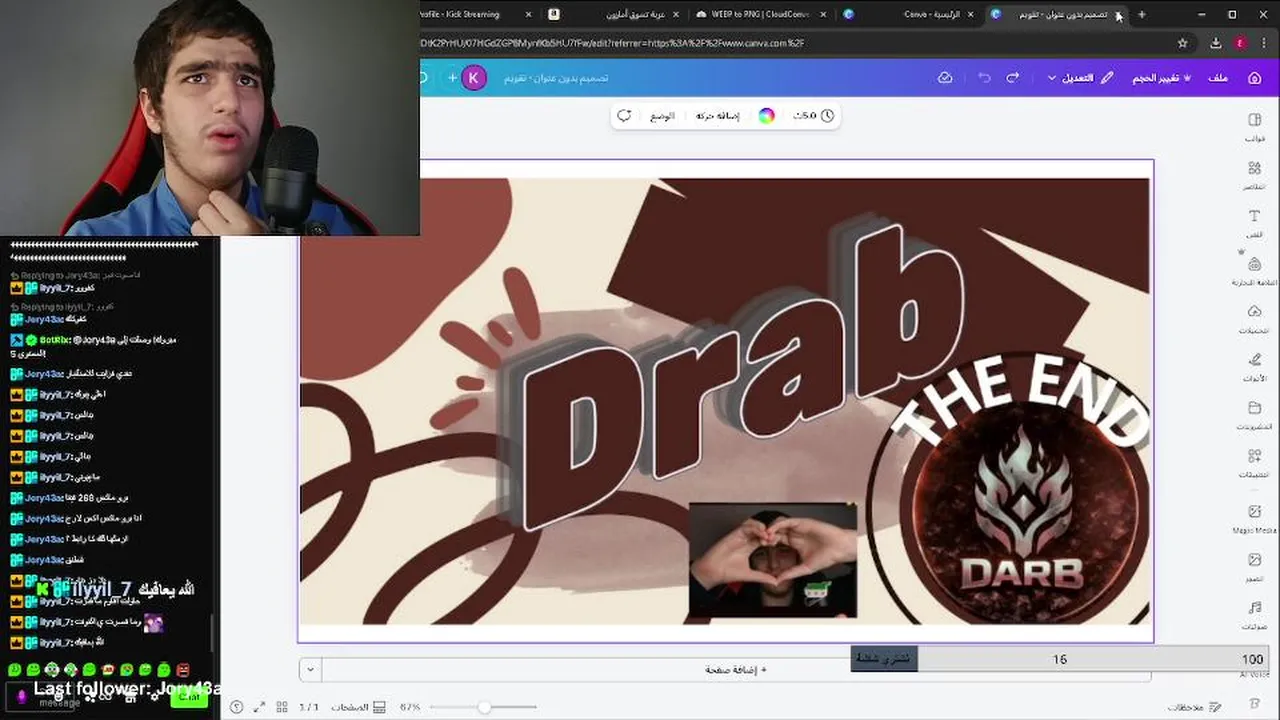Open the Projects (المشروعات) folder panel
Screen dimensions: 1280x720
coord(1255,415)
